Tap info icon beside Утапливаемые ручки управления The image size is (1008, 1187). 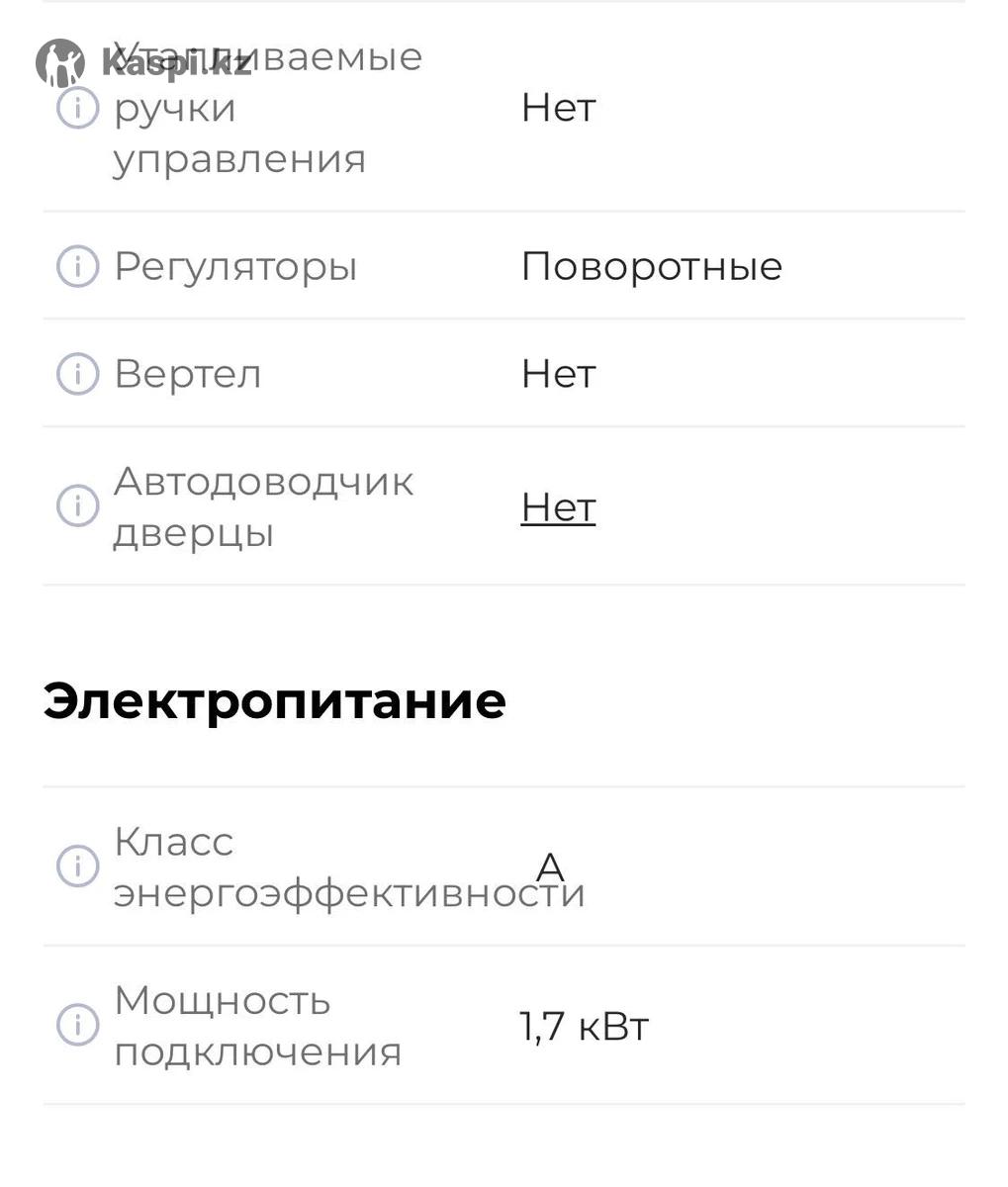click(x=77, y=108)
